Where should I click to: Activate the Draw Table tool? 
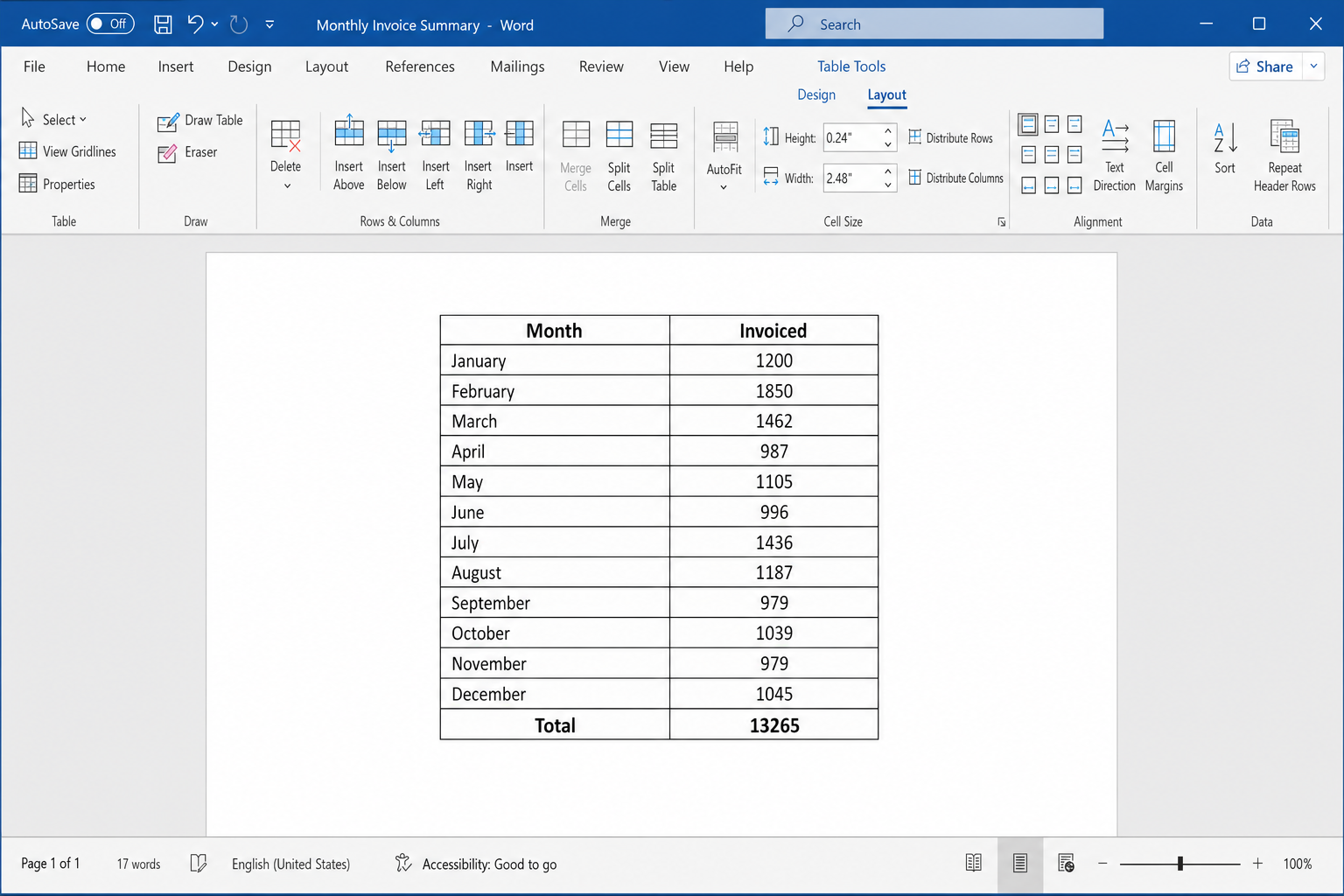coord(200,121)
